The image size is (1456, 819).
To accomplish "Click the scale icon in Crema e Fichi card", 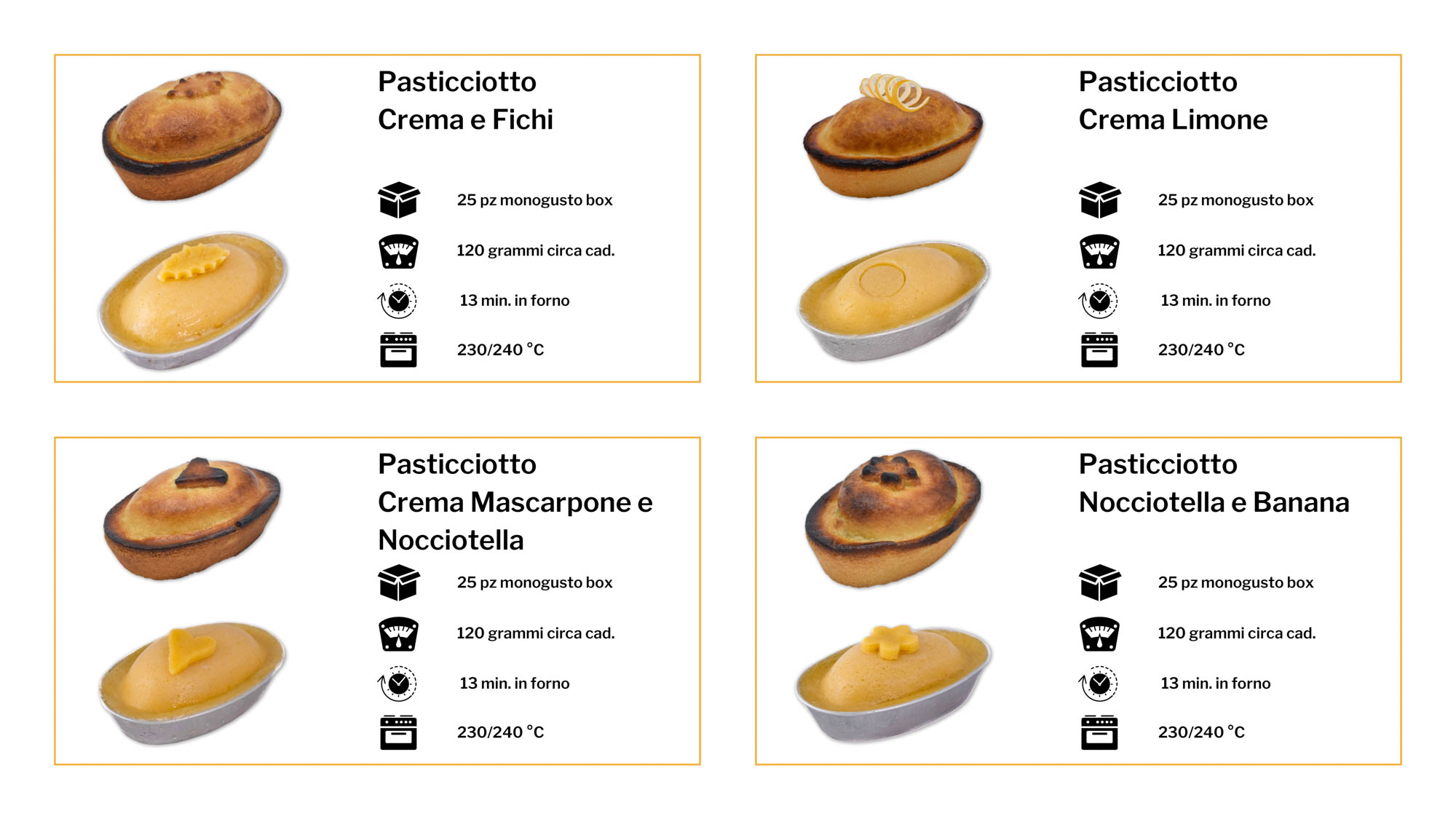I will [398, 251].
